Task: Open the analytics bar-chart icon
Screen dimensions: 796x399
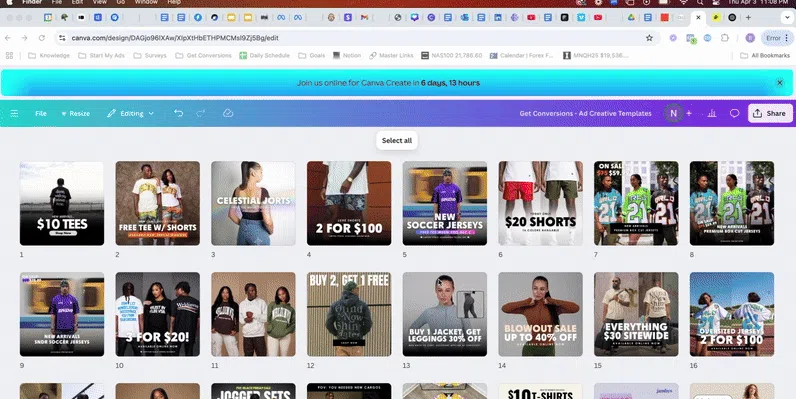Action: tap(712, 113)
